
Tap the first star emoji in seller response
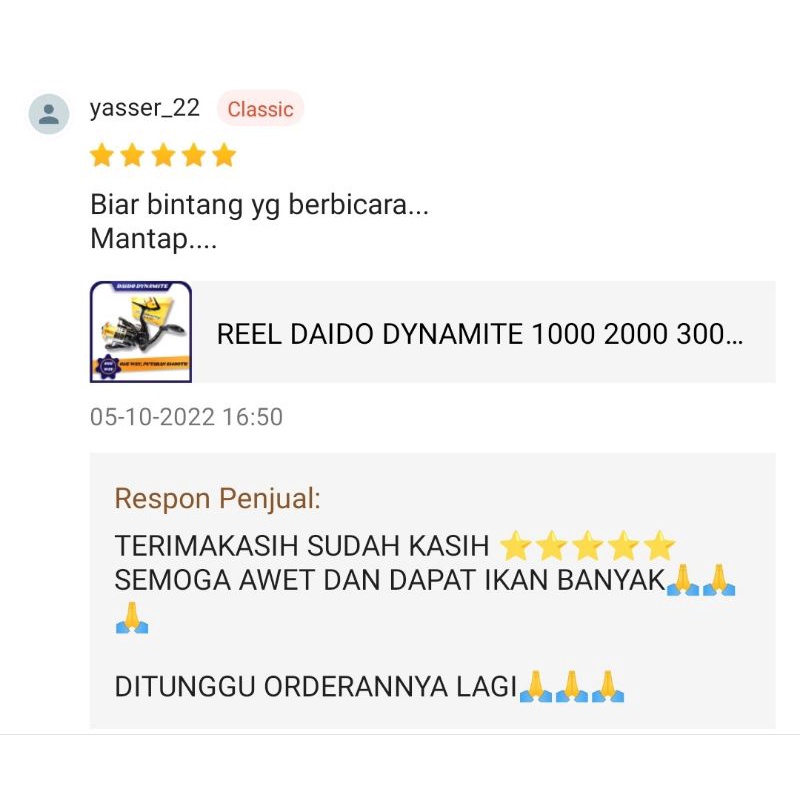(x=515, y=545)
